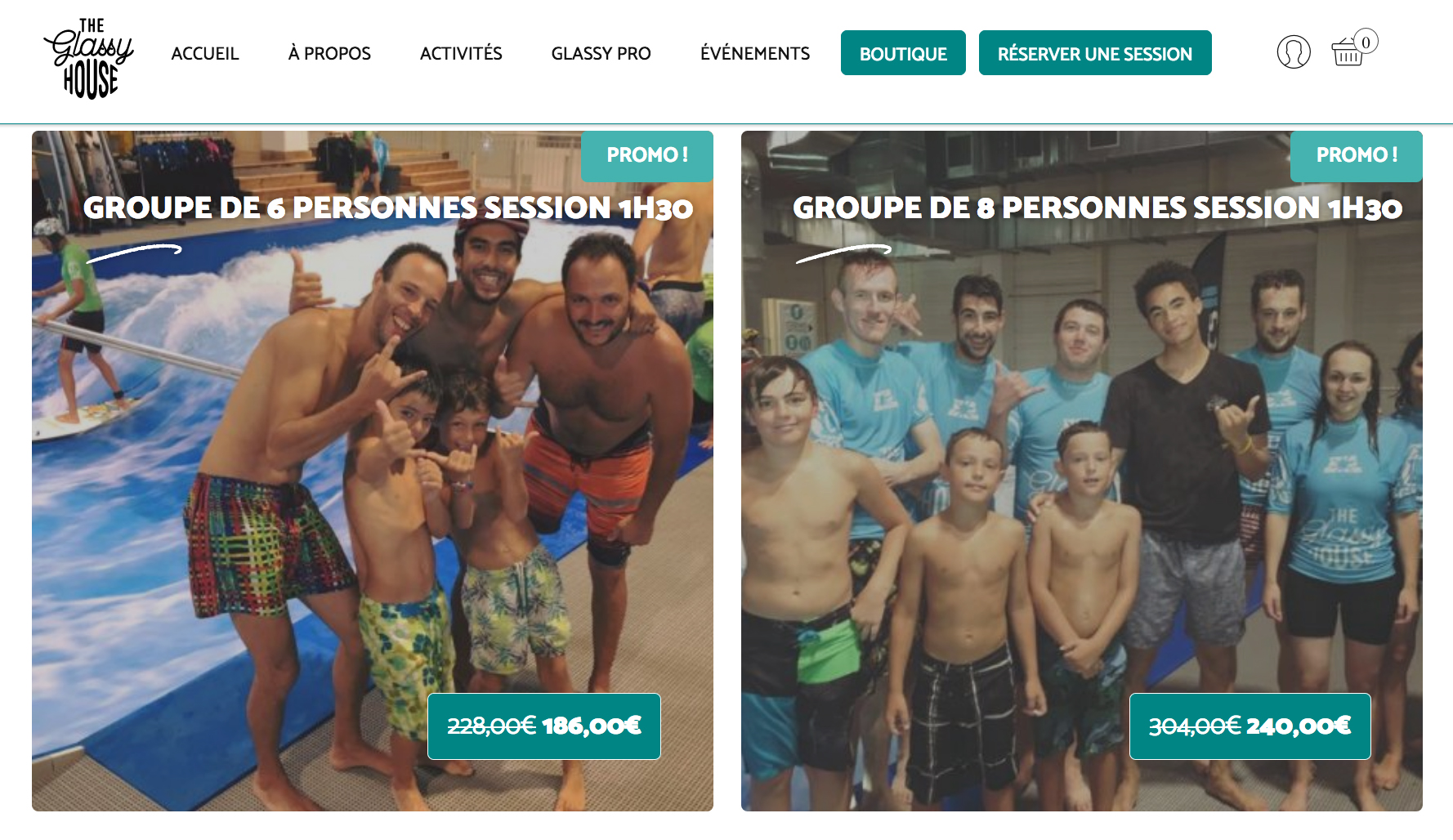The width and height of the screenshot is (1453, 840).
Task: Navigate to the Événements page
Action: coord(755,54)
